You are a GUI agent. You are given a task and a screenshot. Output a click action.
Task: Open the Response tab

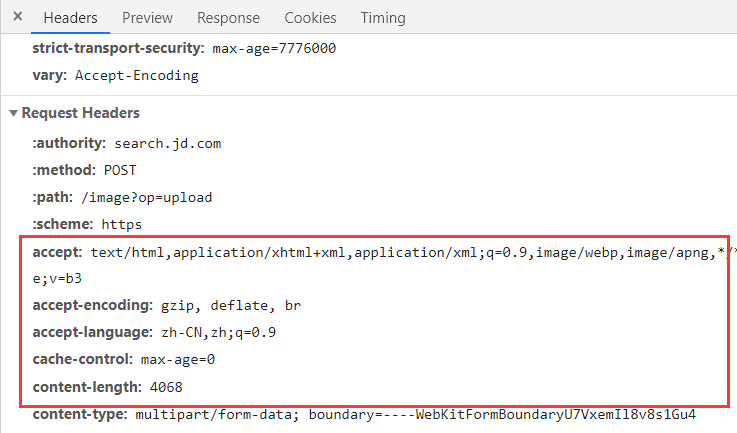[228, 18]
